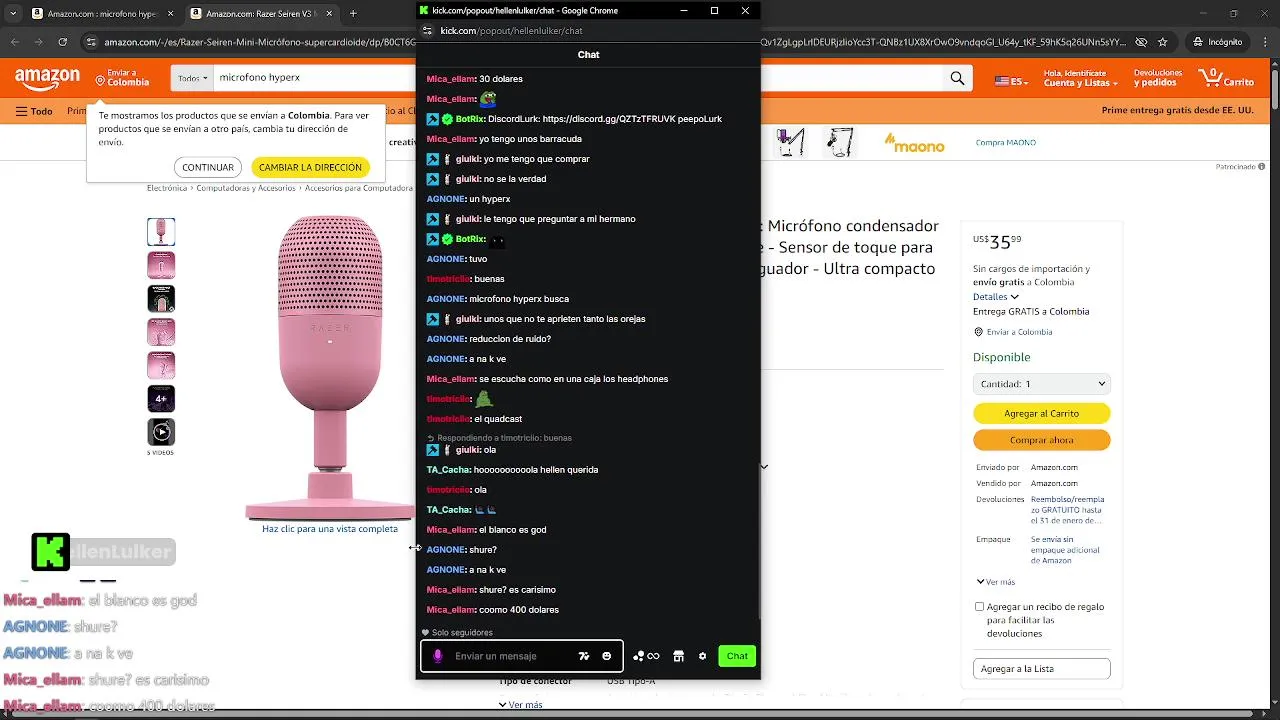This screenshot has width=1280, height=720.
Task: Click the maono brand logo
Action: 914,144
